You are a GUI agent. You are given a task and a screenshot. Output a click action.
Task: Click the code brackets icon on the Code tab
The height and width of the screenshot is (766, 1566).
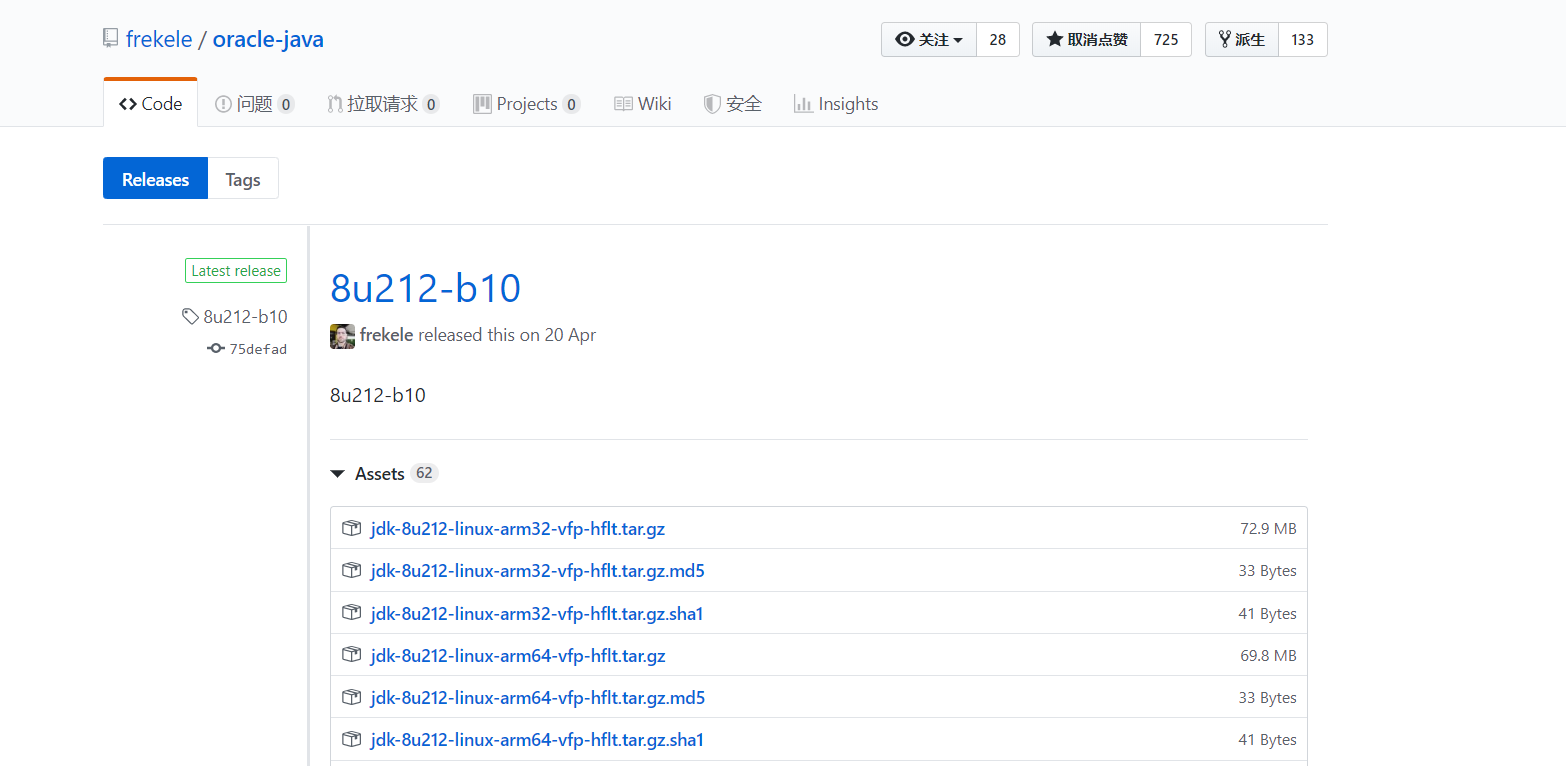pos(127,103)
